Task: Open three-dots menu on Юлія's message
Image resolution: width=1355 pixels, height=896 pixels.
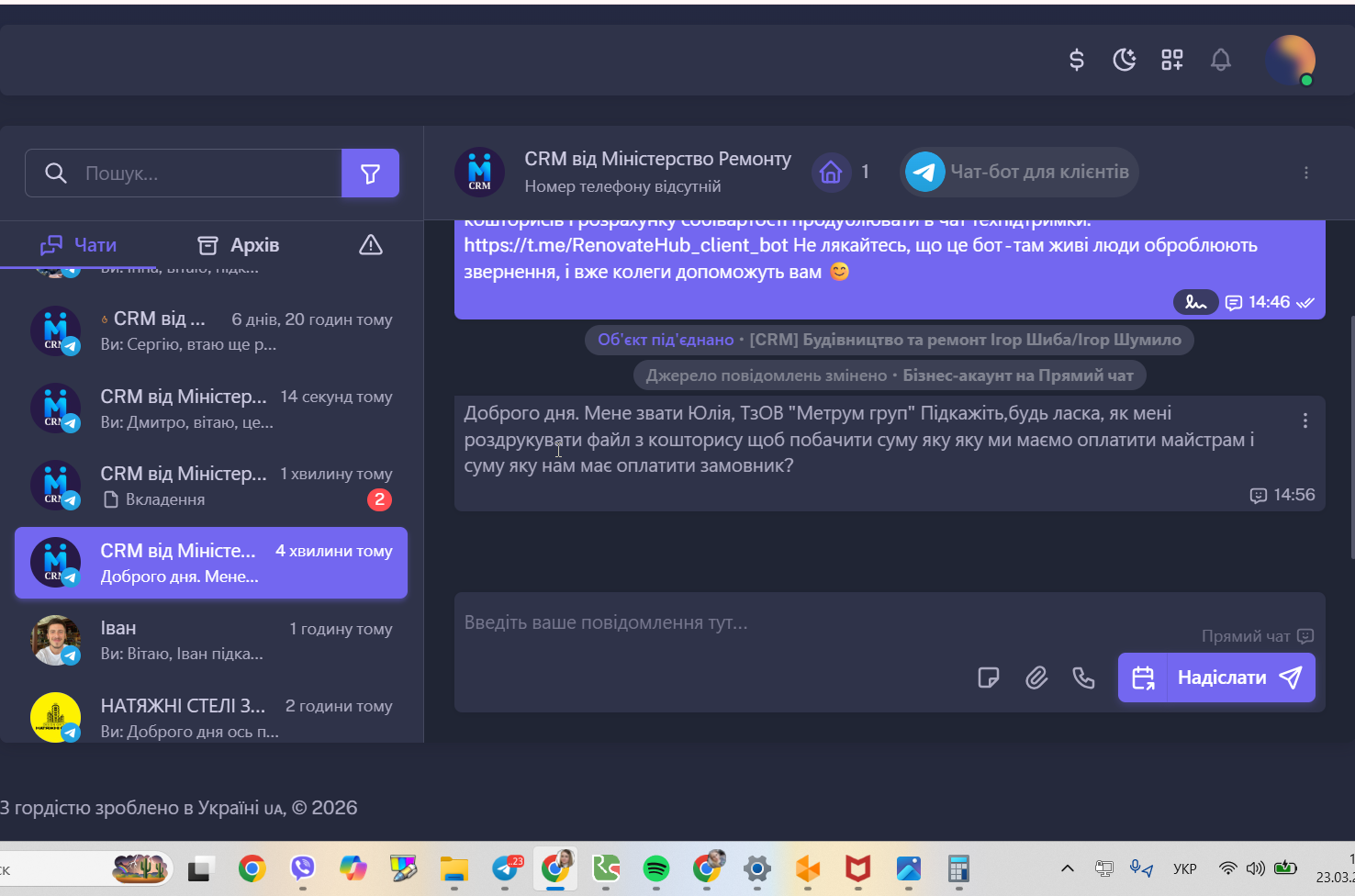Action: click(x=1305, y=420)
